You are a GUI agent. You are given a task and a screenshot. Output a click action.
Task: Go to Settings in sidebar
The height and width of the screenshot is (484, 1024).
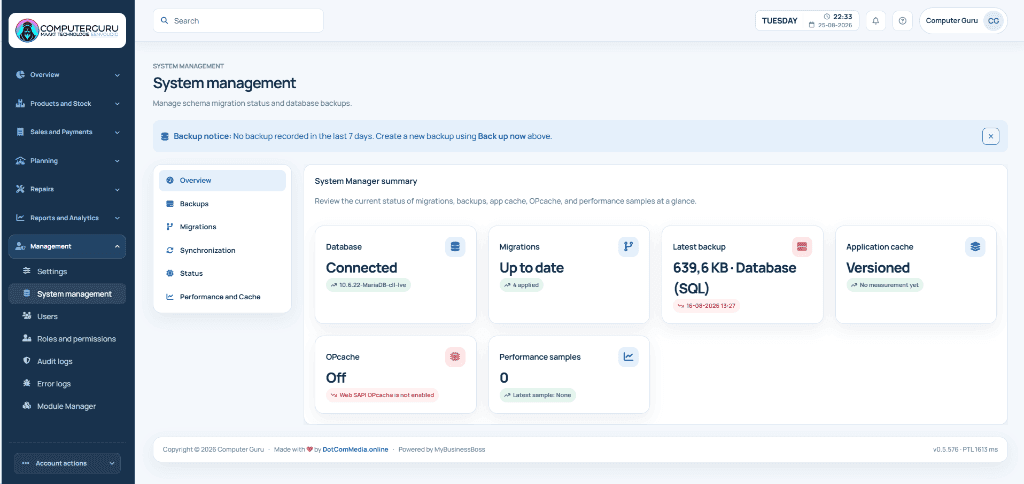coord(67,271)
